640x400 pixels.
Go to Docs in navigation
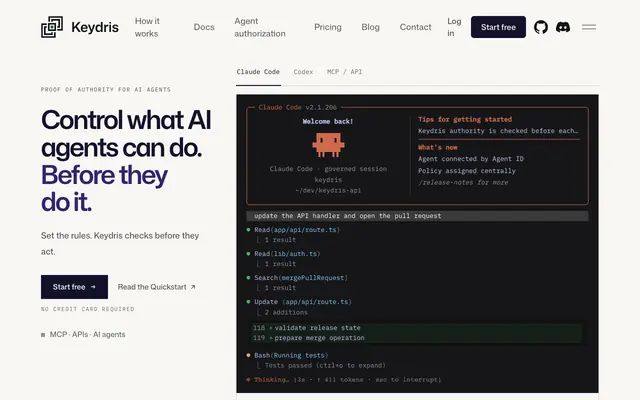coord(204,27)
